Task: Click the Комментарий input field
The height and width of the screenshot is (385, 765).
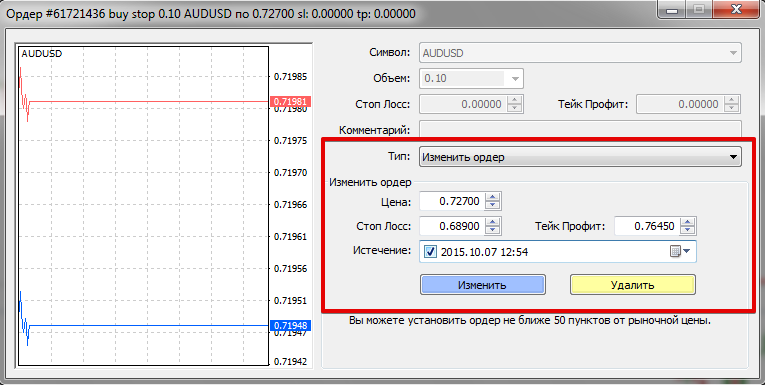Action: 580,130
